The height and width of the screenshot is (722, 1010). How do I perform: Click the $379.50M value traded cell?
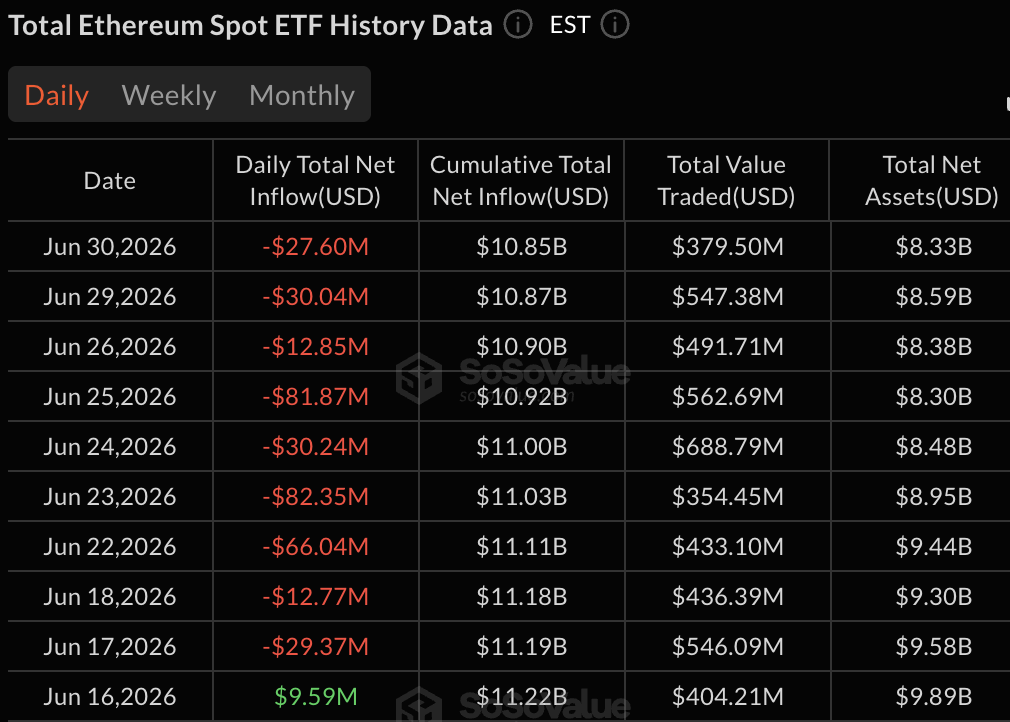pyautogui.click(x=728, y=247)
